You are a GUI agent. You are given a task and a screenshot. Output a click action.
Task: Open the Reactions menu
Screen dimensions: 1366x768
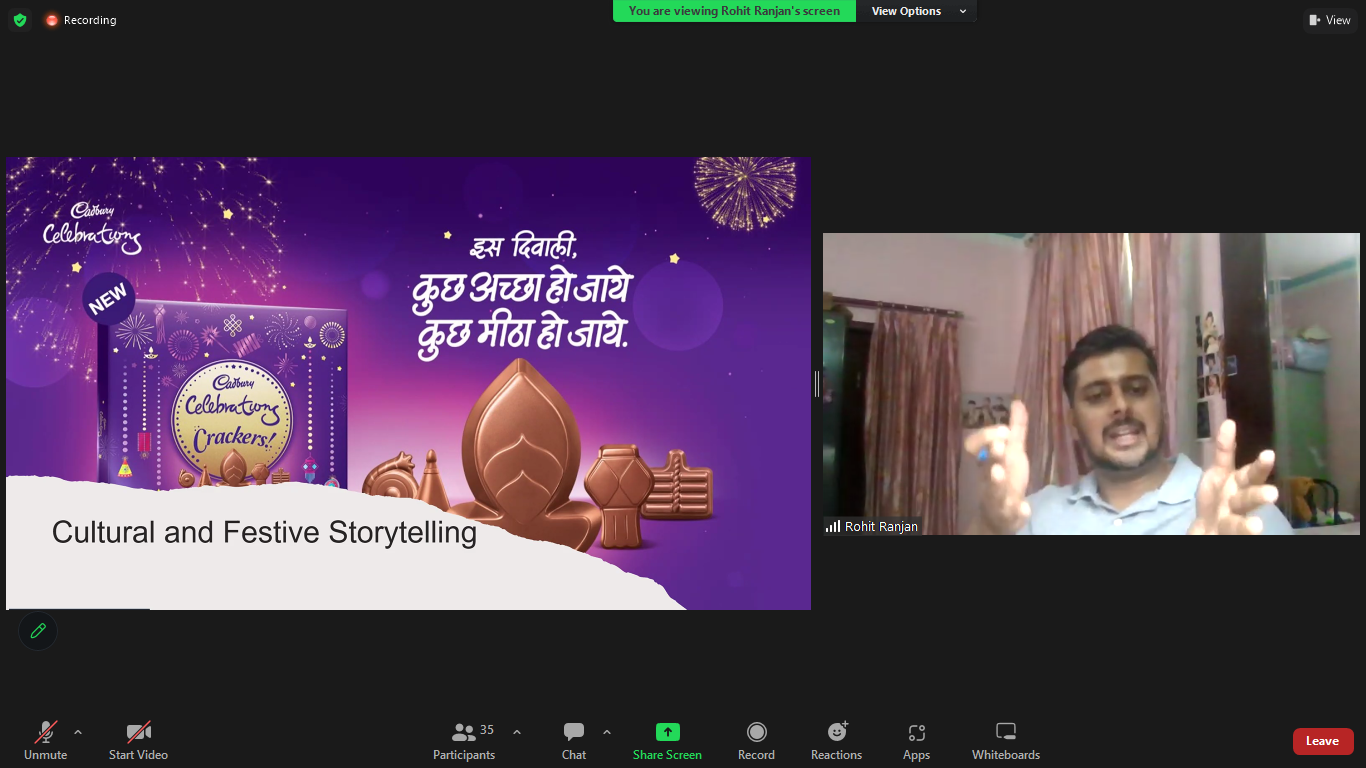[x=837, y=741]
